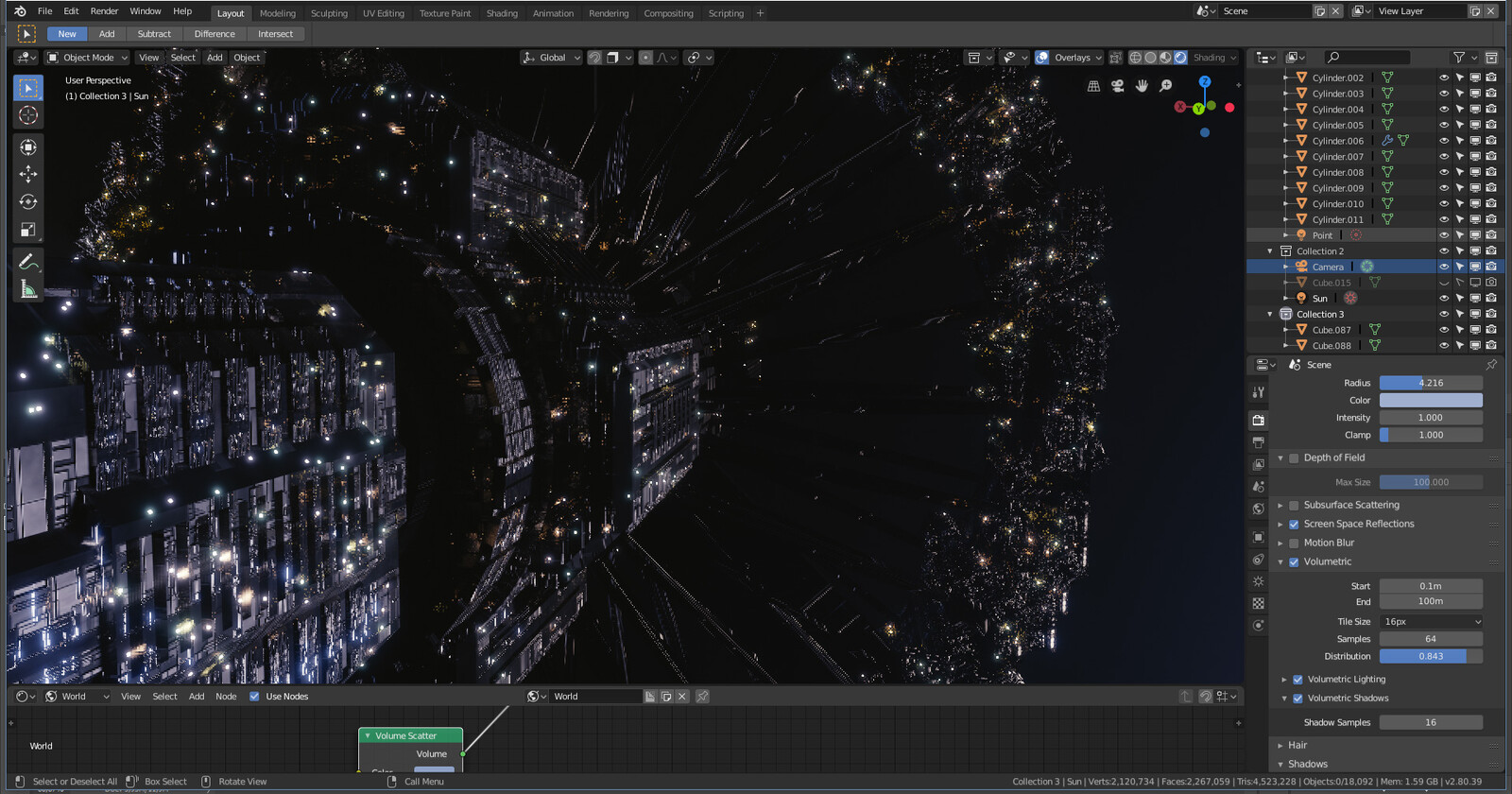Switch to rendered viewport shading mode
The image size is (1512, 794).
tap(1180, 58)
